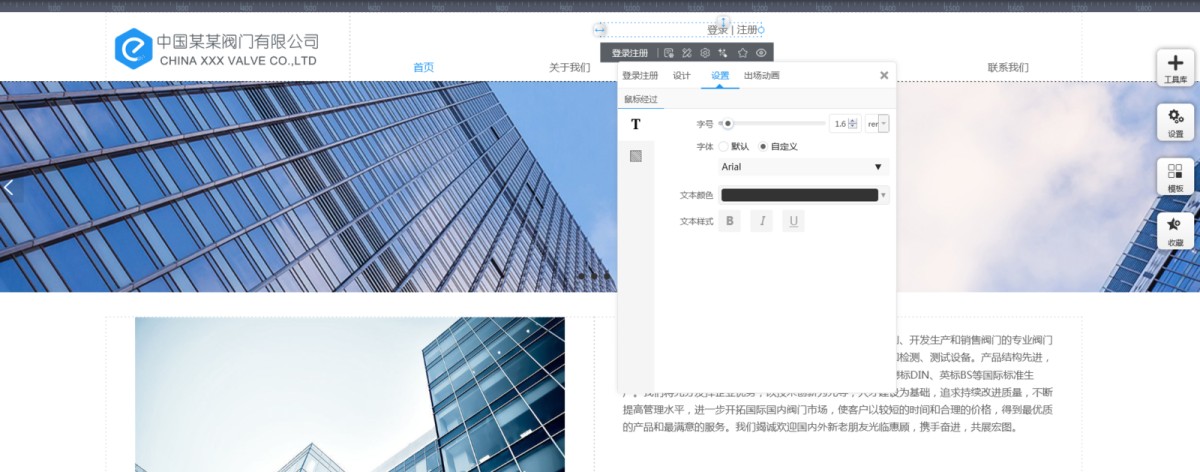
Task: Click the animation sparkle icon in widget toolbar
Action: pyautogui.click(x=723, y=52)
